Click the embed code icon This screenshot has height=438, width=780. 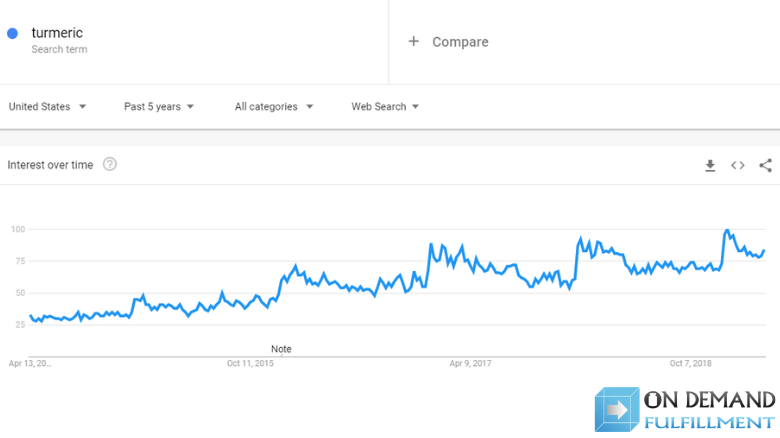tap(738, 166)
